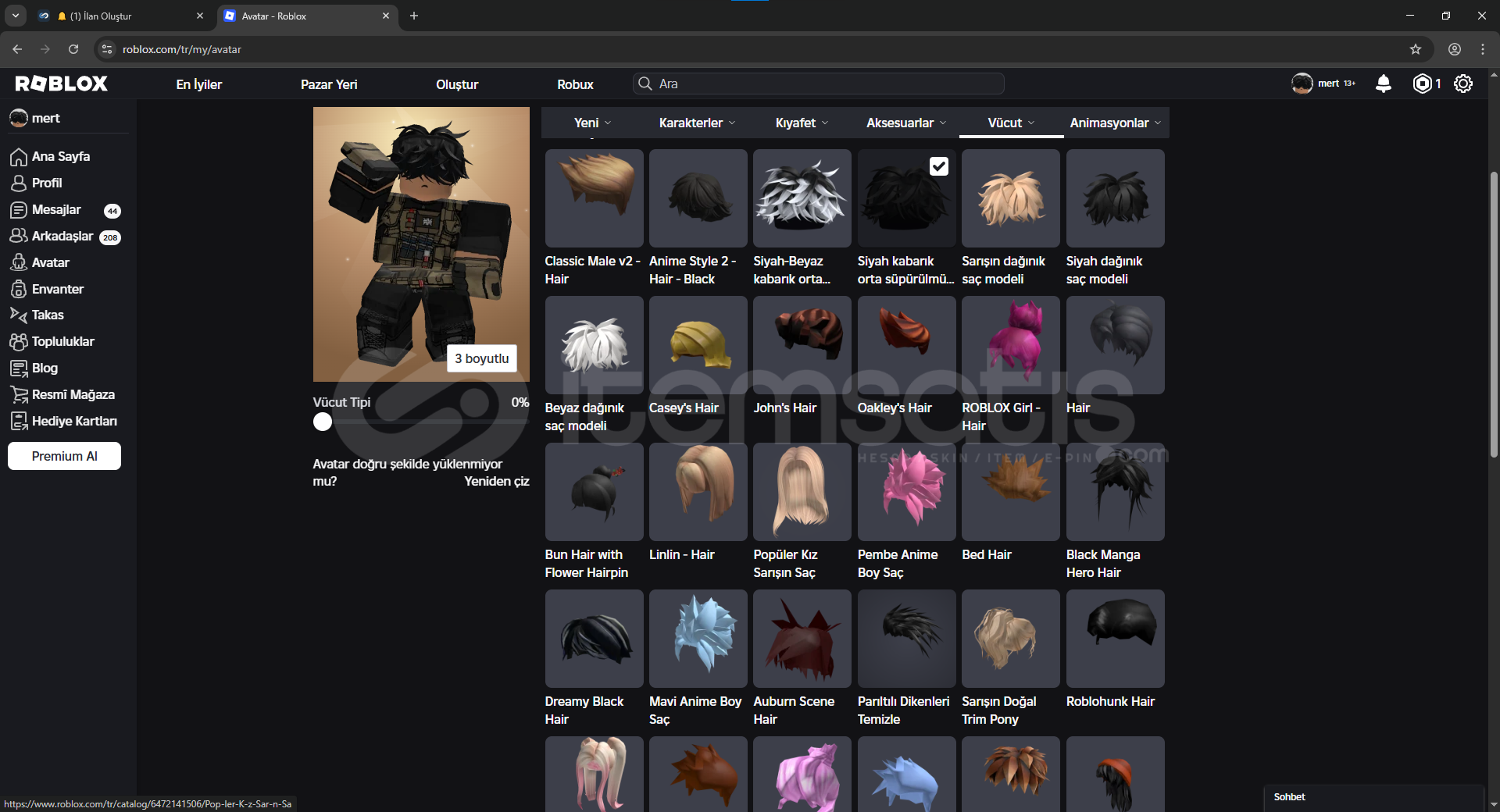Open En İyiler in top navigation

pyautogui.click(x=199, y=84)
